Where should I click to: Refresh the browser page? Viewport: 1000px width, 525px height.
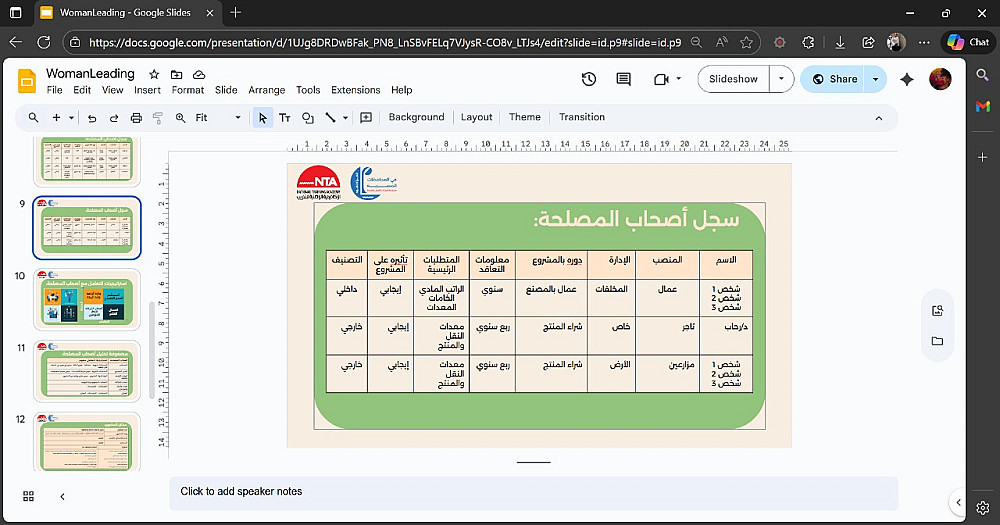point(44,42)
